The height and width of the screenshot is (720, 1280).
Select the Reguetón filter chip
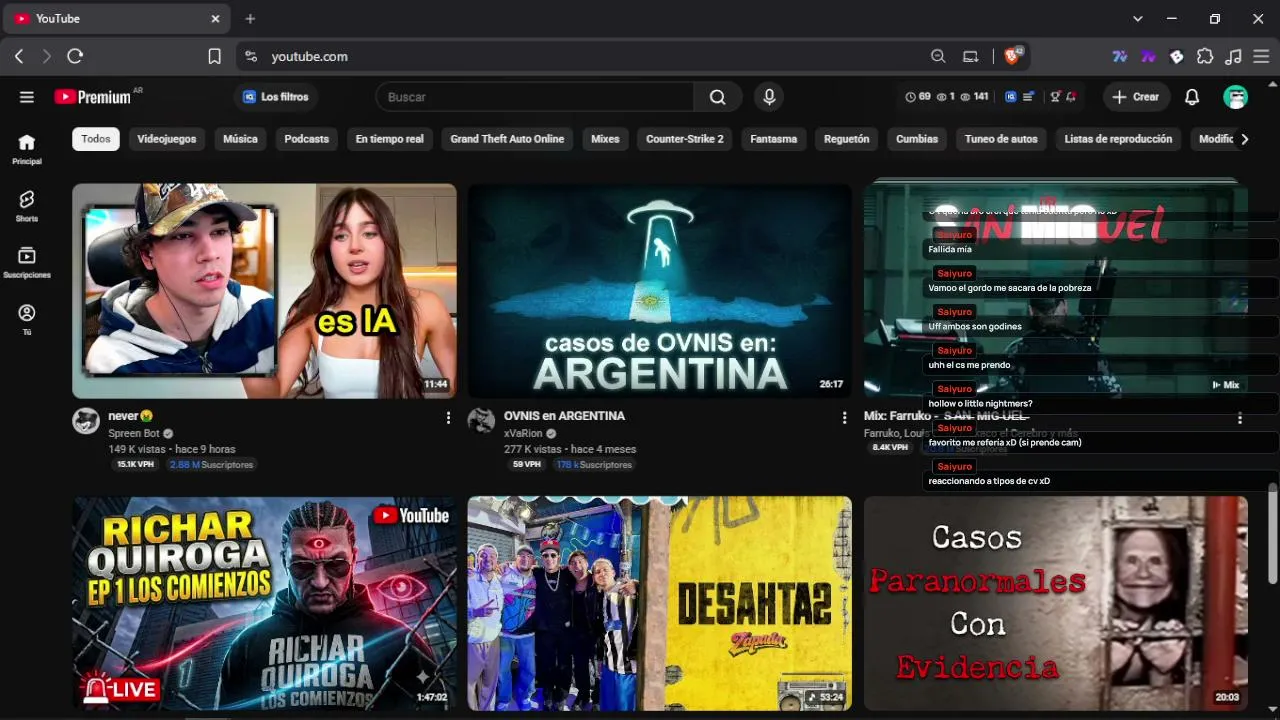[847, 139]
